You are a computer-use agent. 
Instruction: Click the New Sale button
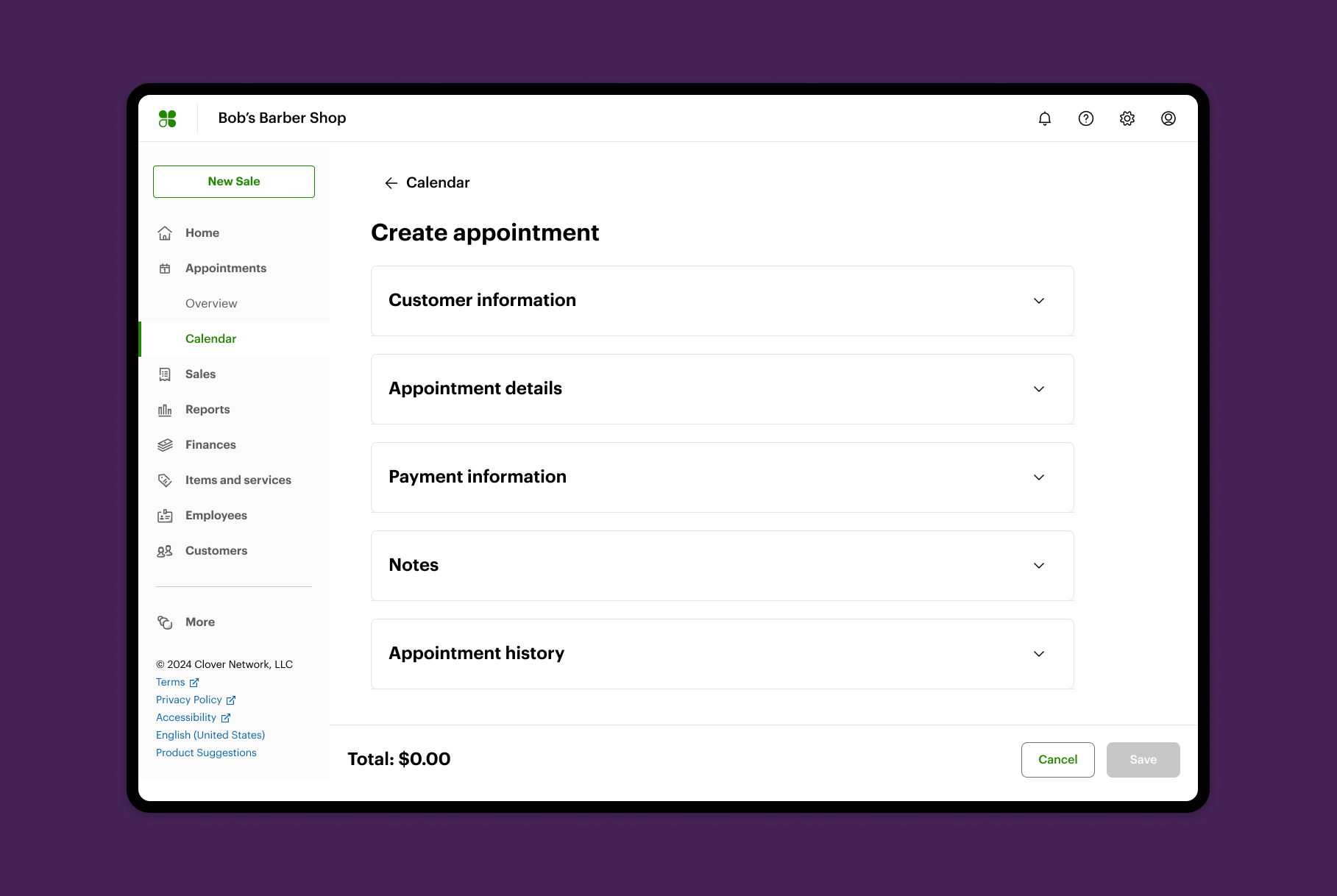(x=234, y=182)
